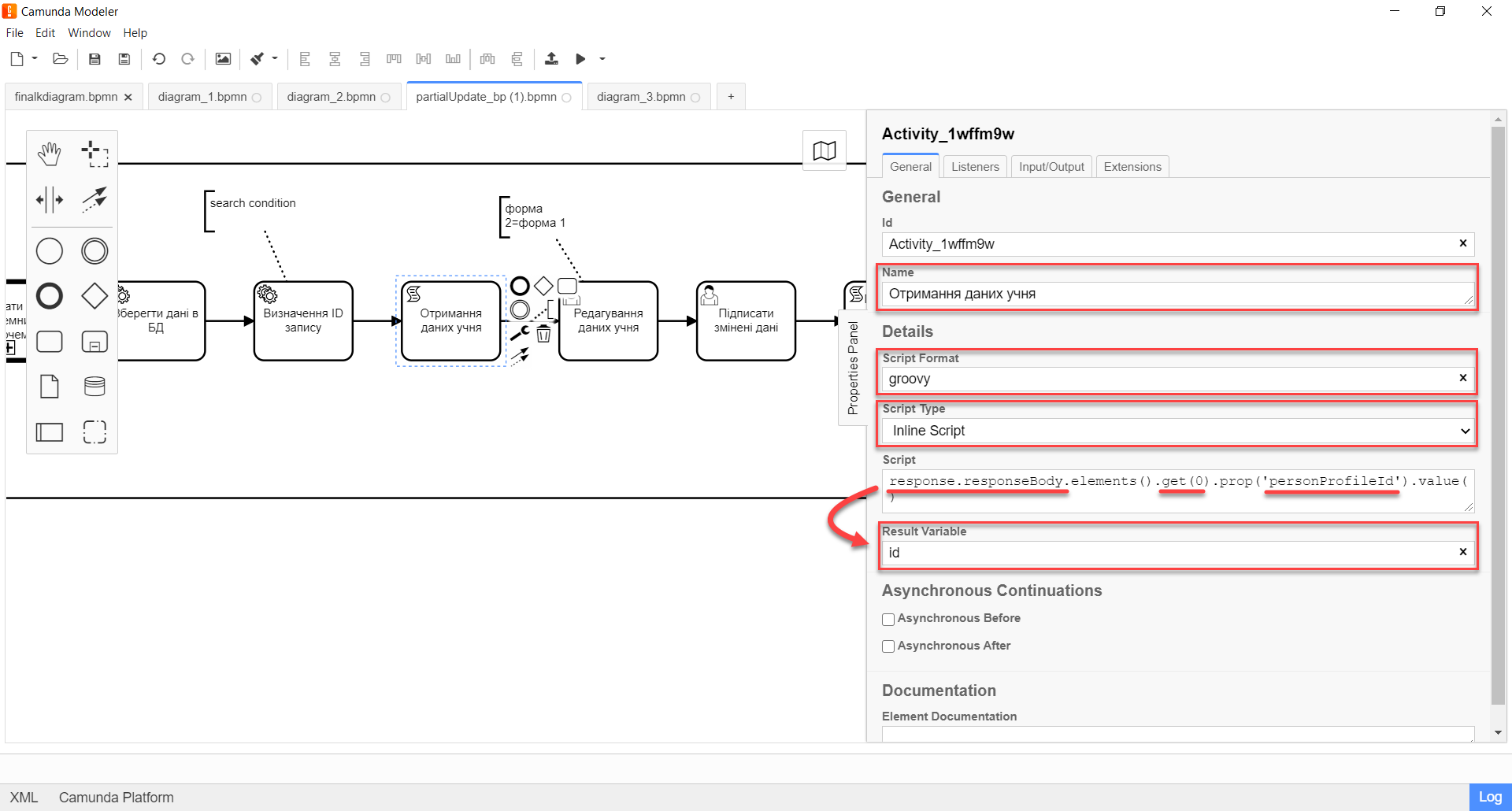Enable the Asynchronous Before checkbox
1512x811 pixels.
tap(888, 619)
